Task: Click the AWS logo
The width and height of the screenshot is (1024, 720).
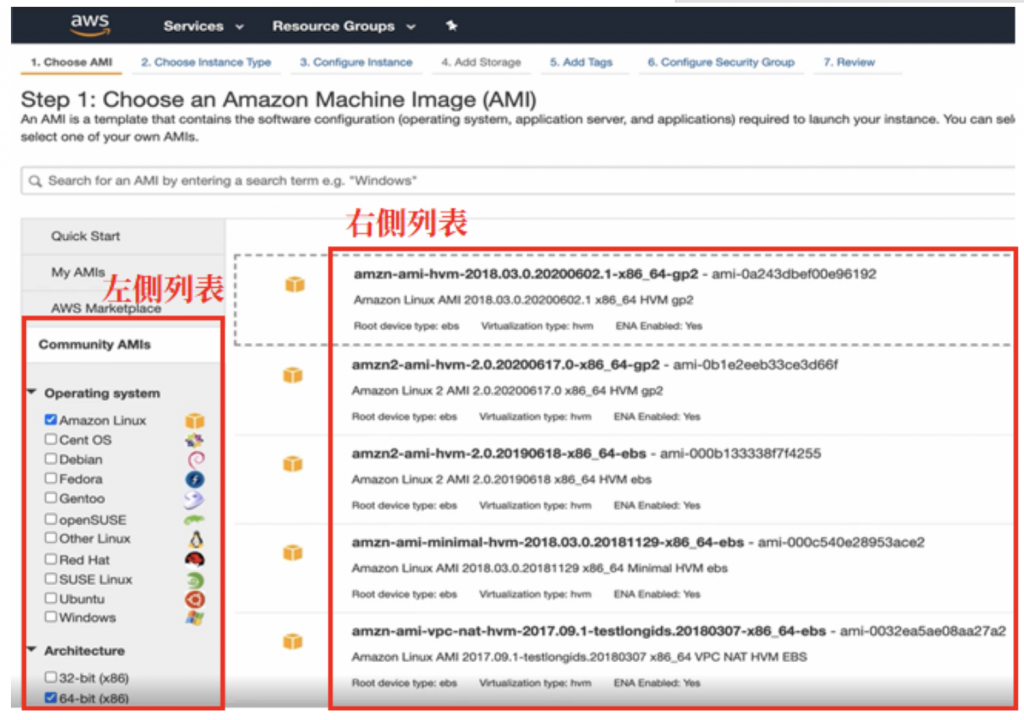Action: [90, 25]
